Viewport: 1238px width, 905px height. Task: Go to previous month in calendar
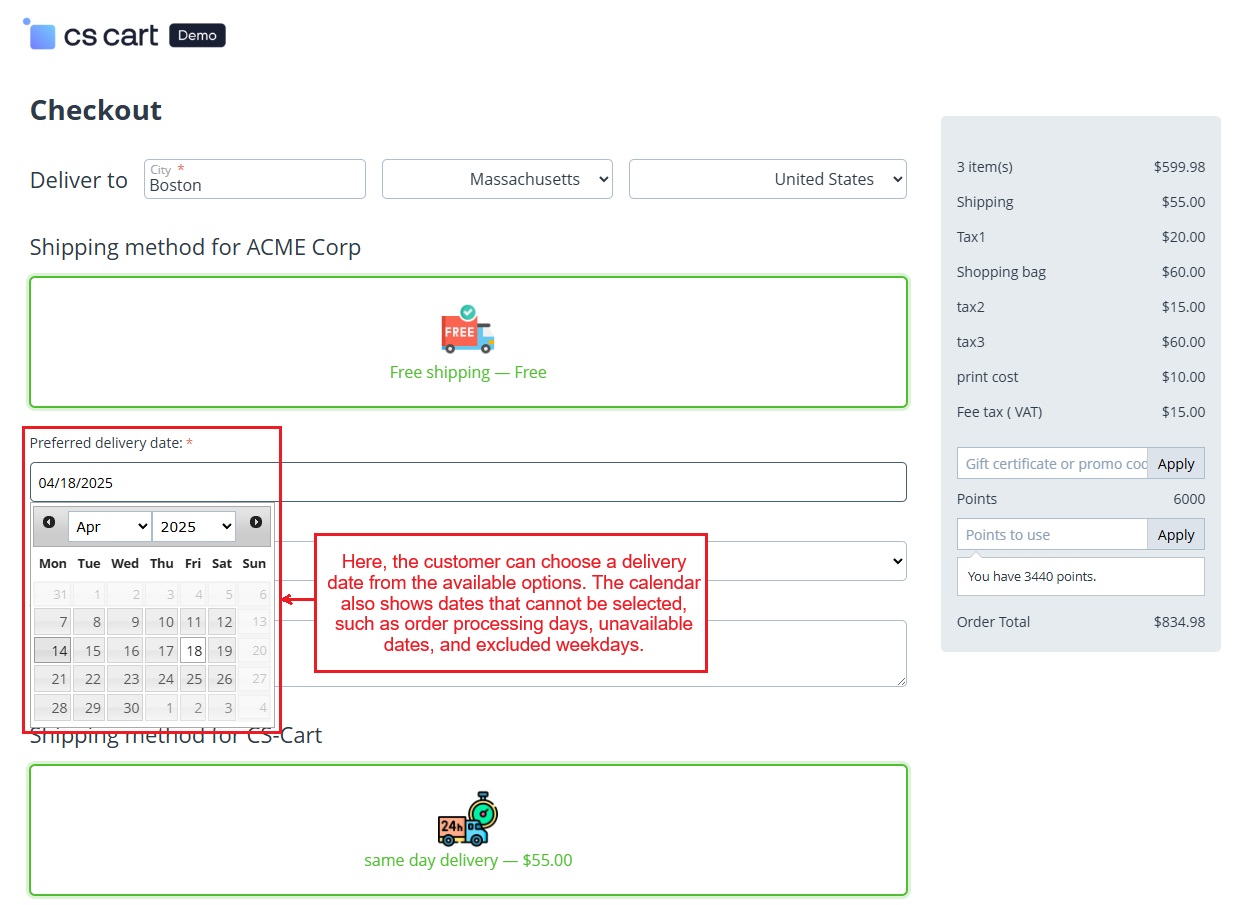[49, 523]
